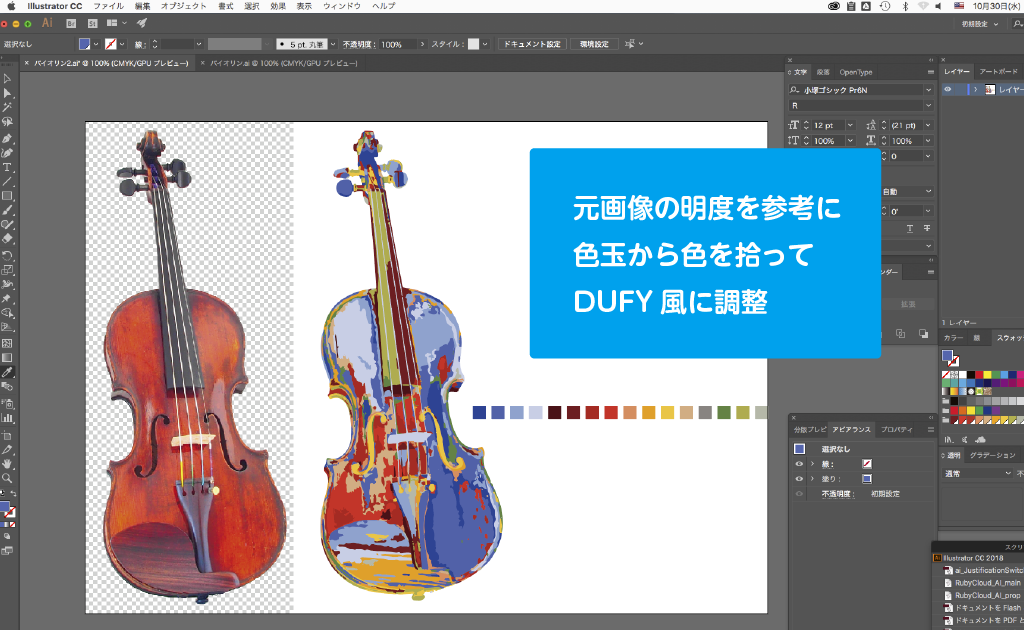Select the Direct Selection tool
The image size is (1024, 630).
click(x=7, y=93)
